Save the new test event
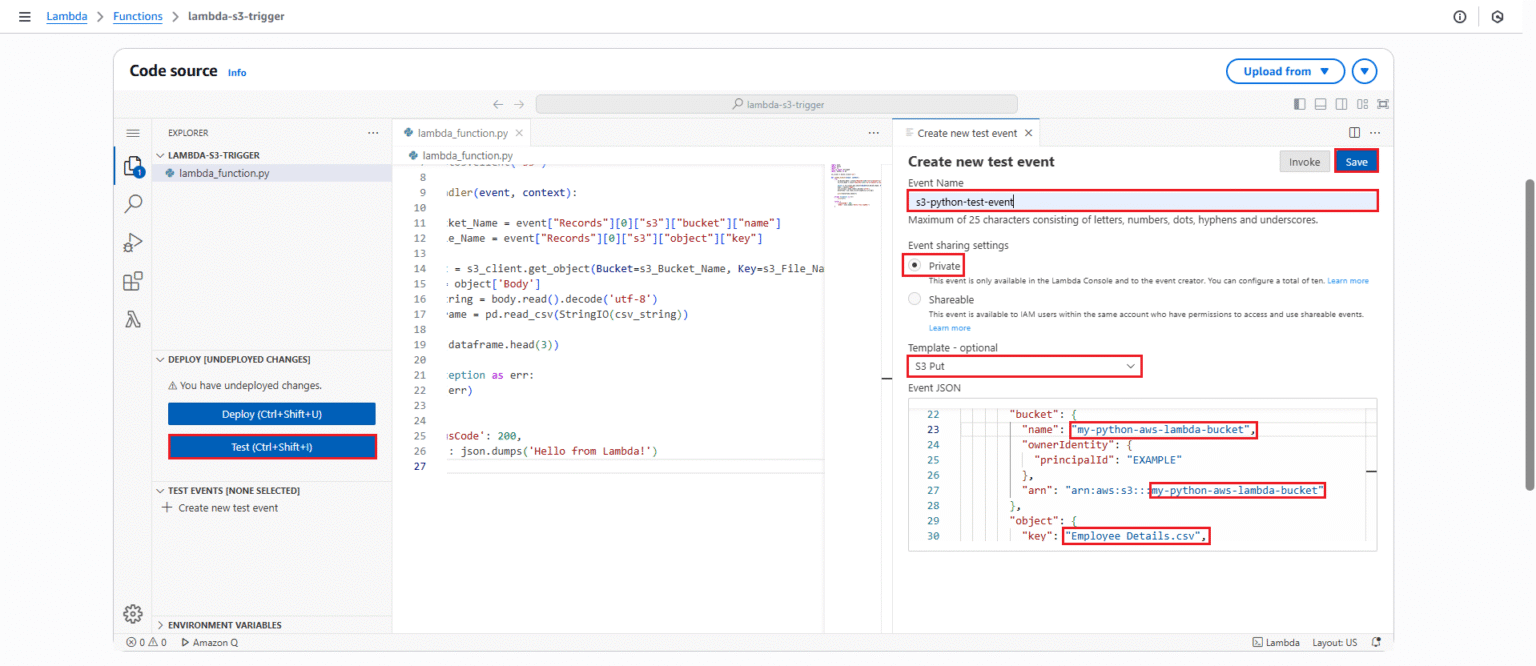Viewport: 1536px width, 666px height. point(1356,160)
